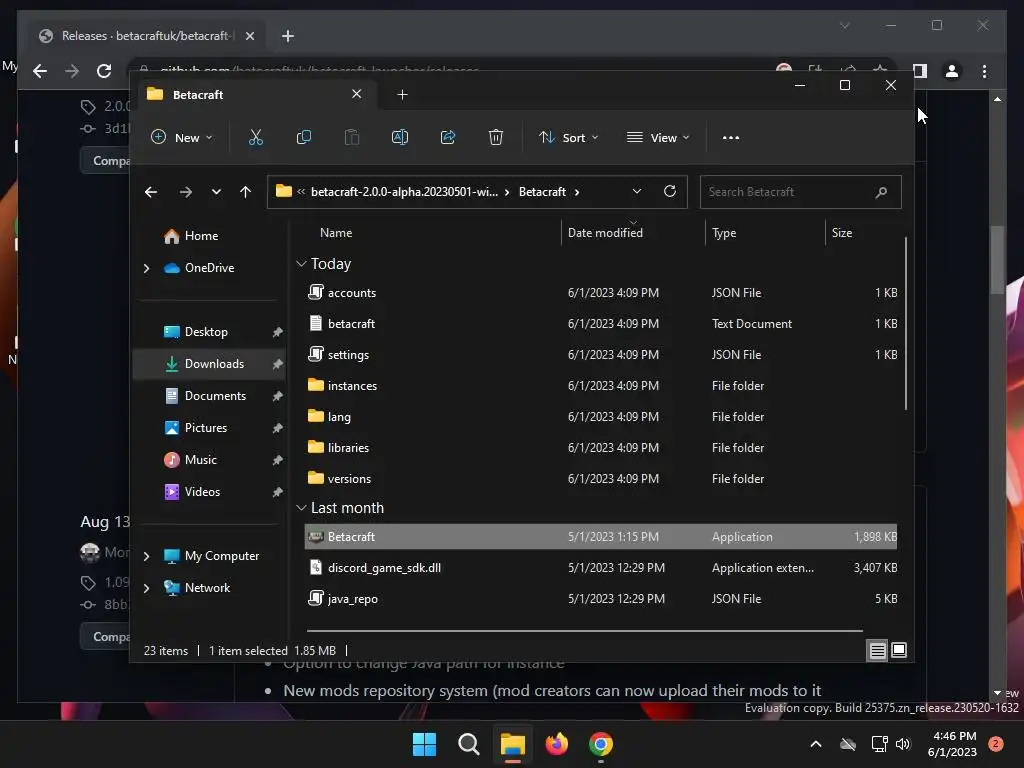Click the Rename icon in the toolbar
Viewport: 1024px width, 768px height.
click(x=400, y=137)
